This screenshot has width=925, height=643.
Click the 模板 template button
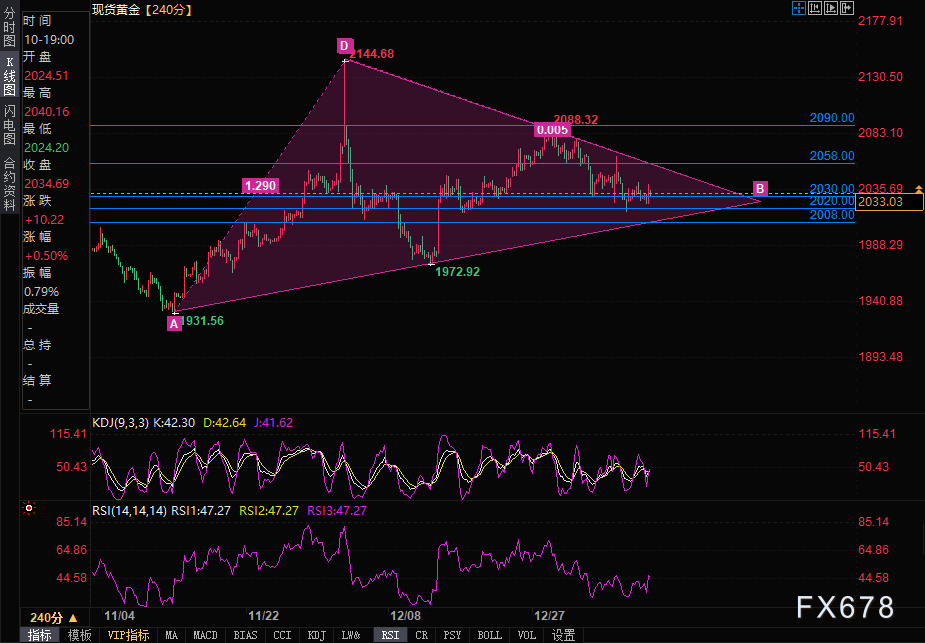click(79, 635)
